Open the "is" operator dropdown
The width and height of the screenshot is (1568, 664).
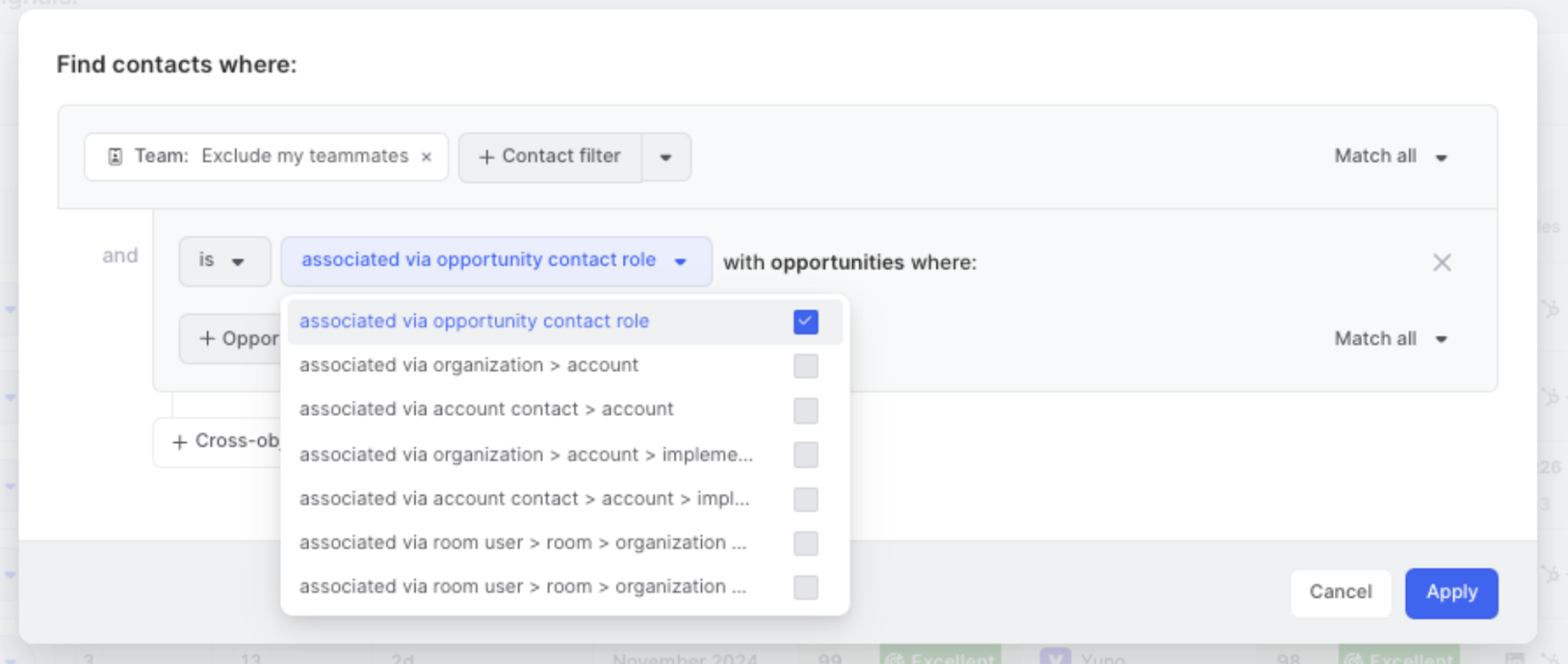point(224,261)
